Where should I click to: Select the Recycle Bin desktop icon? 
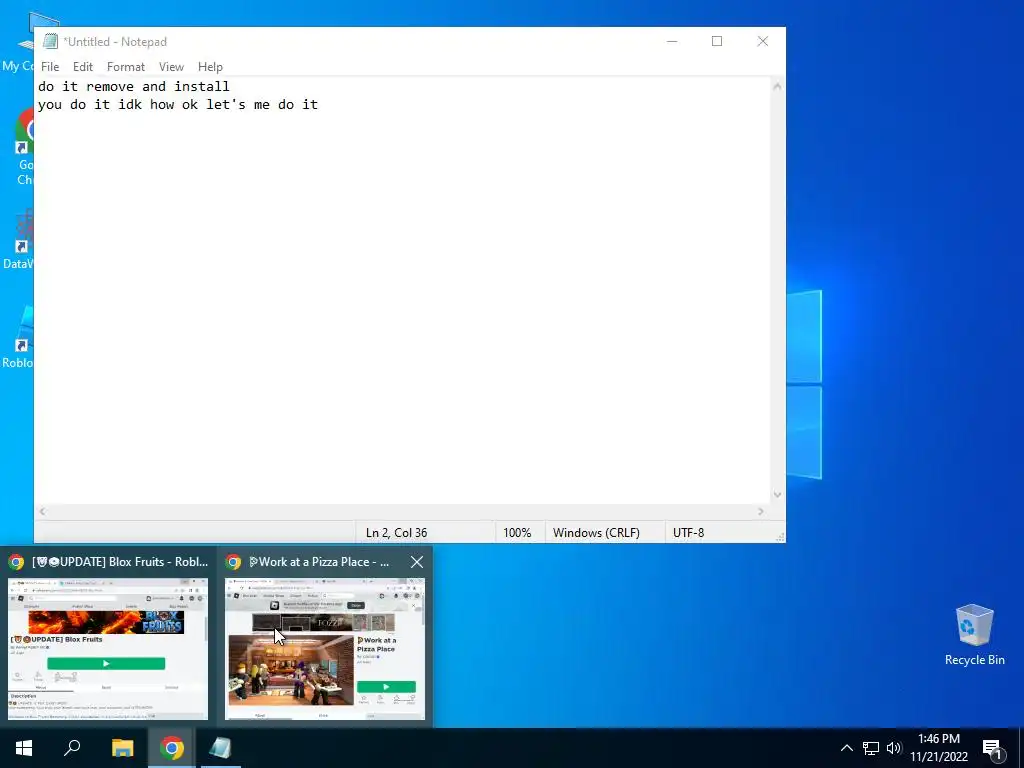coord(974,635)
